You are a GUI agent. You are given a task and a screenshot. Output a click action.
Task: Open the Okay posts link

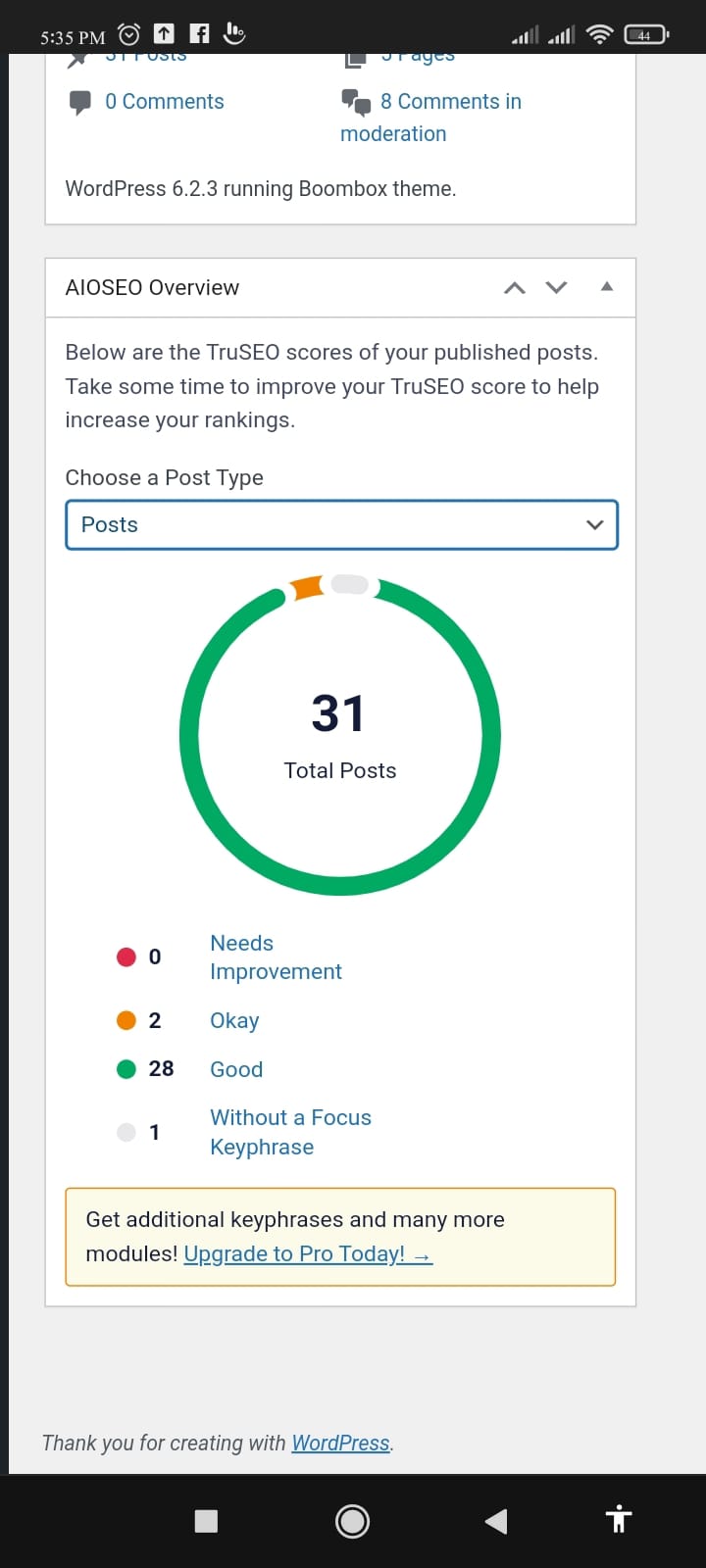(x=234, y=1020)
